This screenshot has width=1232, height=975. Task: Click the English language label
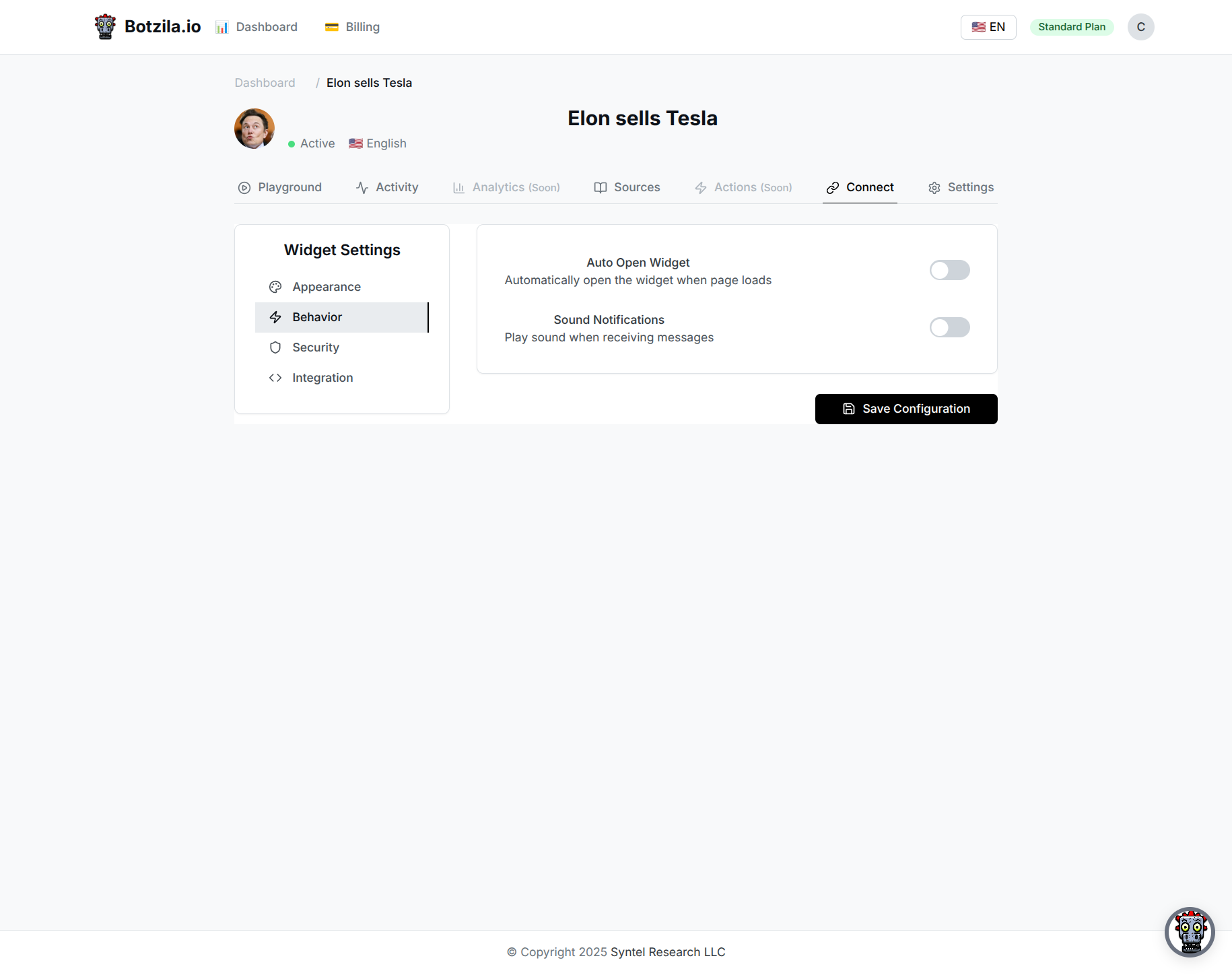pos(378,143)
